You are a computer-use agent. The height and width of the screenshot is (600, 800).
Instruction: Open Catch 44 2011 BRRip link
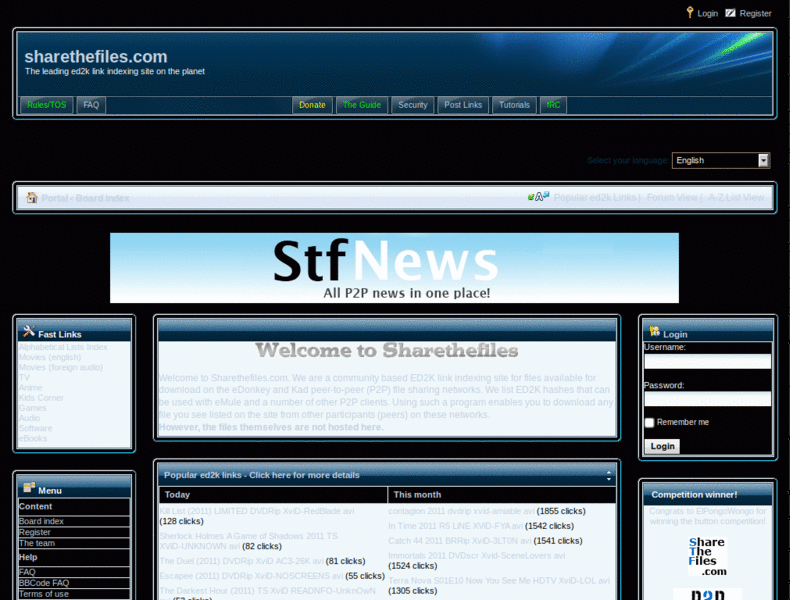tap(460, 541)
